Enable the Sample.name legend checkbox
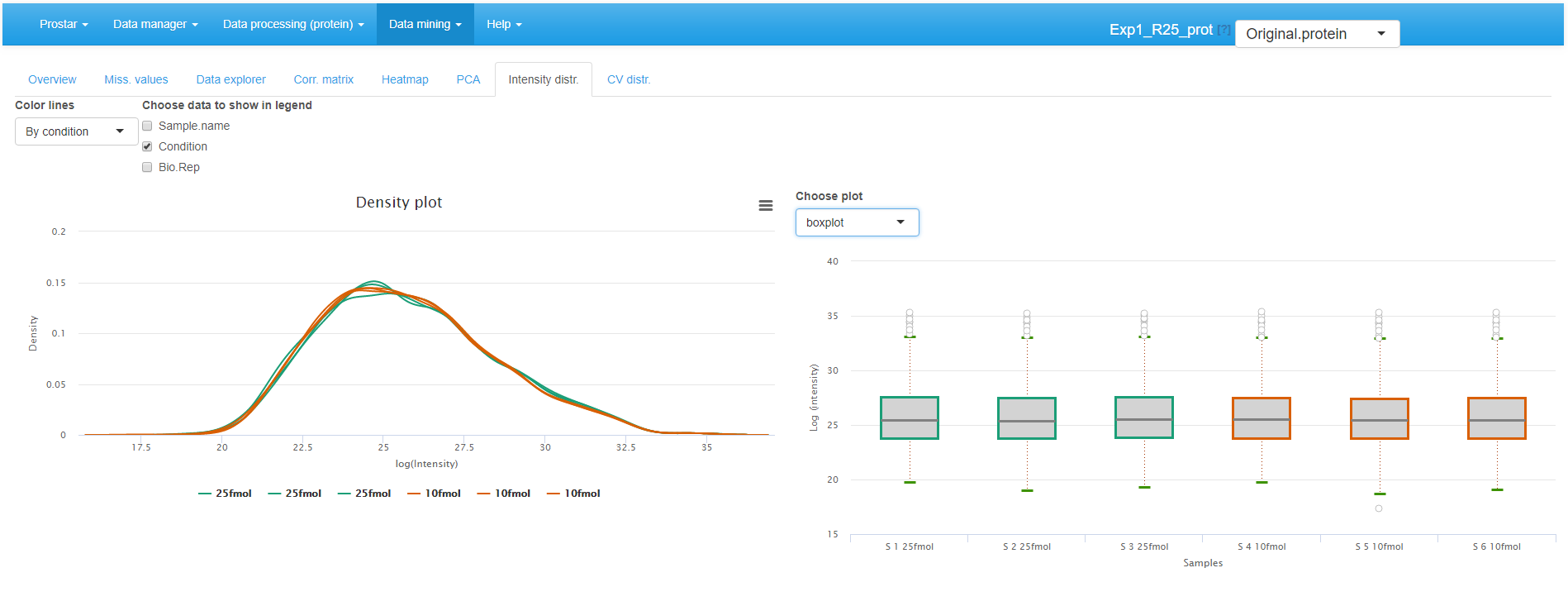This screenshot has width=1568, height=606. 147,126
